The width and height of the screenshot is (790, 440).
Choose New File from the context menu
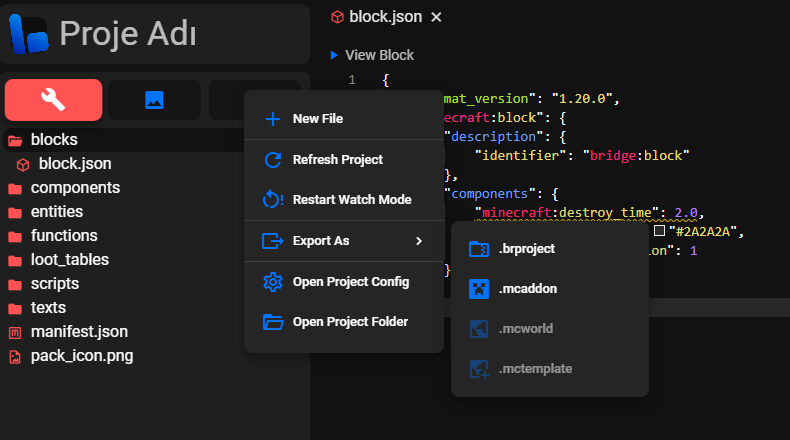point(317,119)
